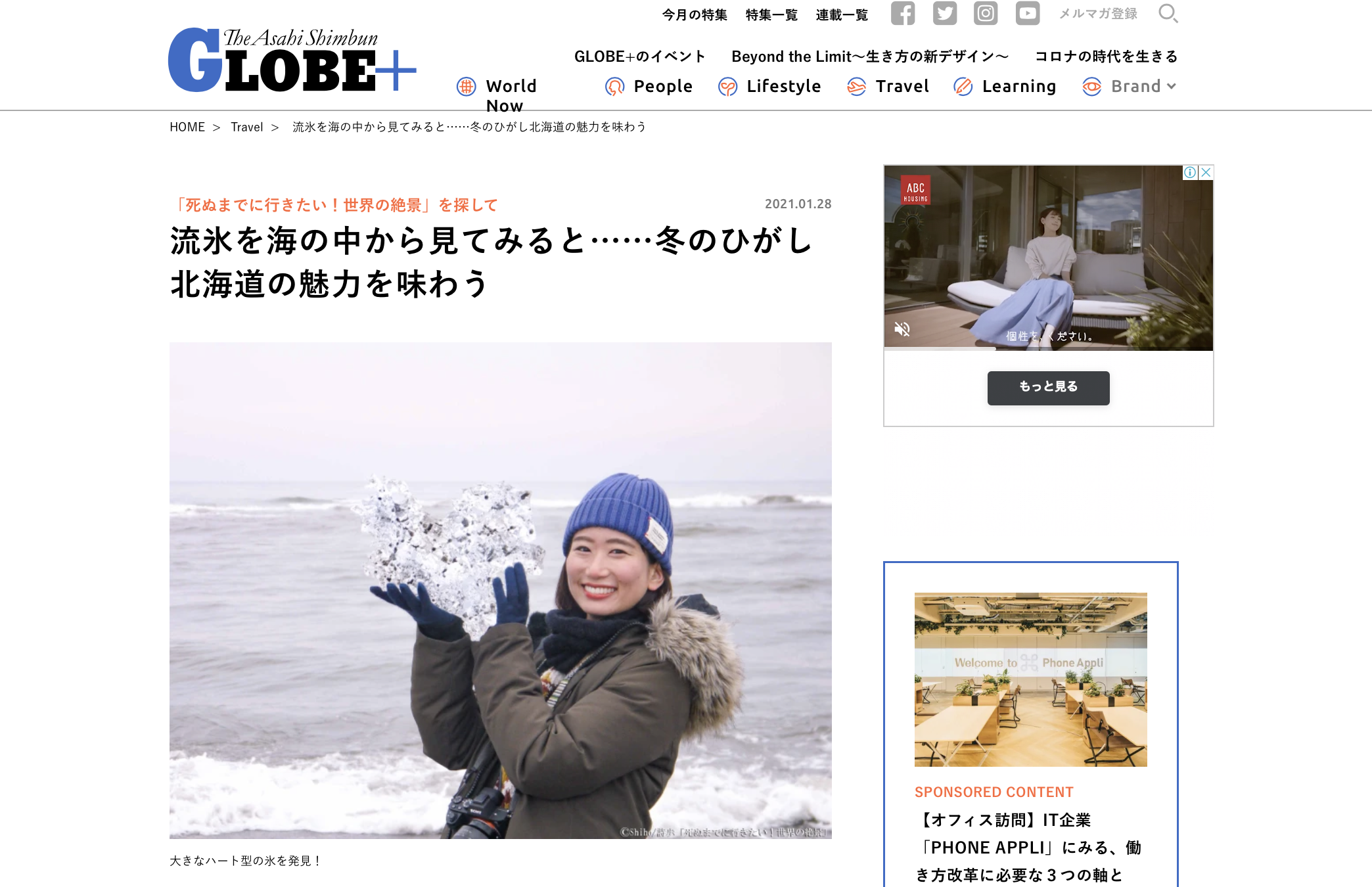Open the Lifestyle section
This screenshot has width=1372, height=887.
(x=769, y=87)
